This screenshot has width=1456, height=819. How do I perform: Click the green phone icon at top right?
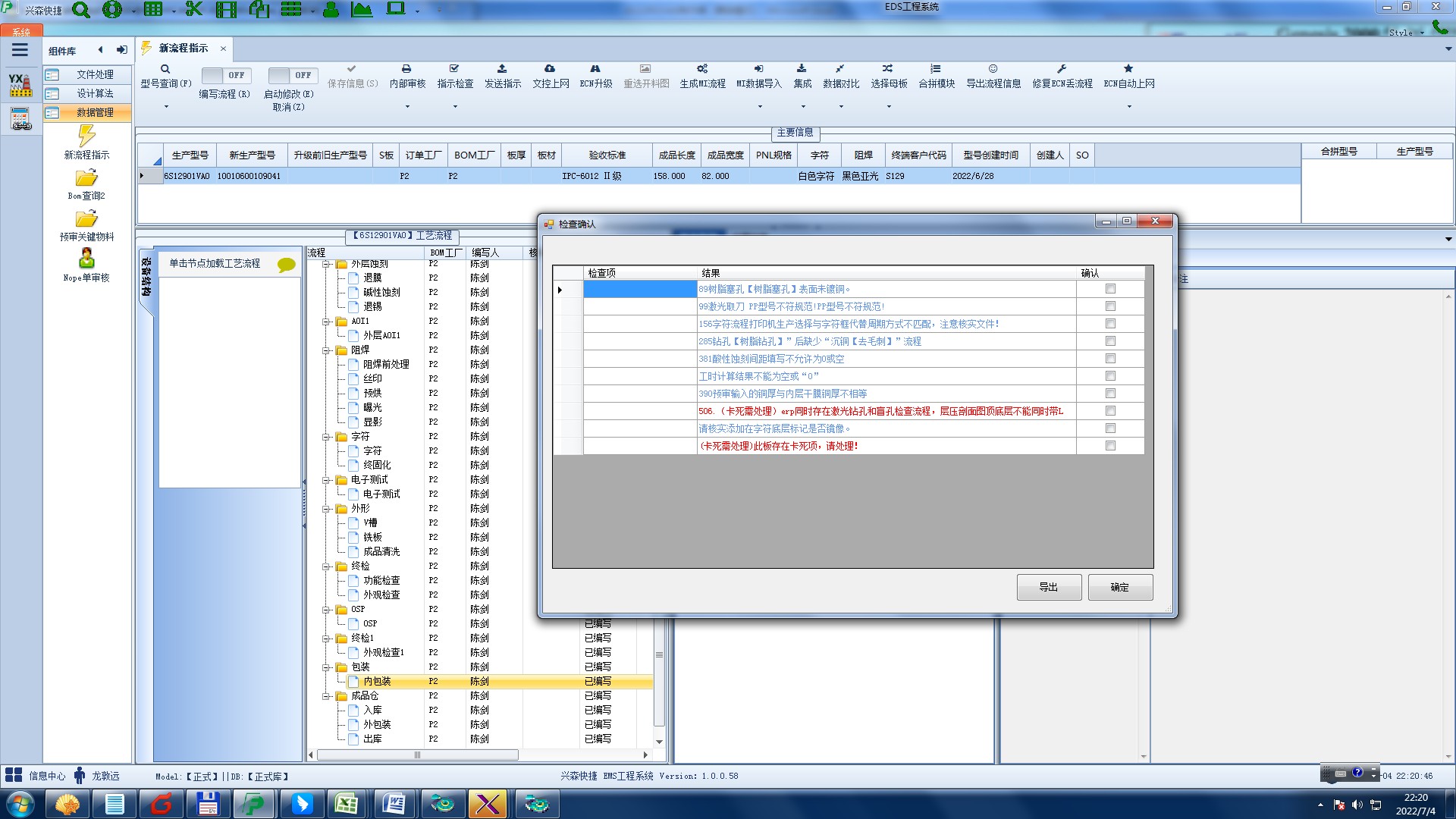tap(1439, 27)
